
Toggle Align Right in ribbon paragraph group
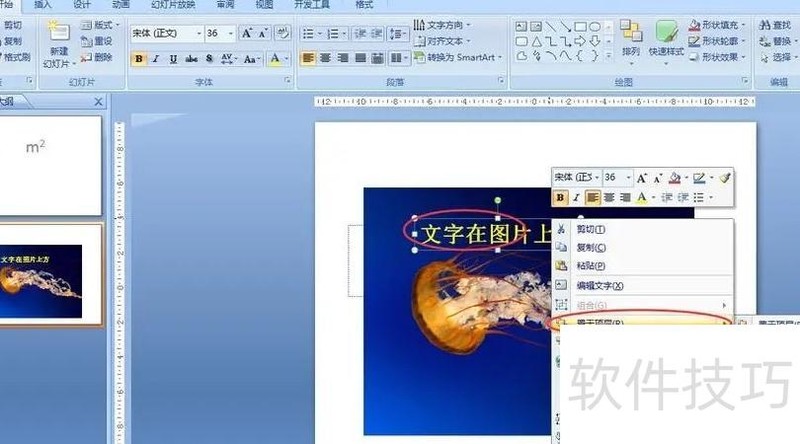[343, 58]
